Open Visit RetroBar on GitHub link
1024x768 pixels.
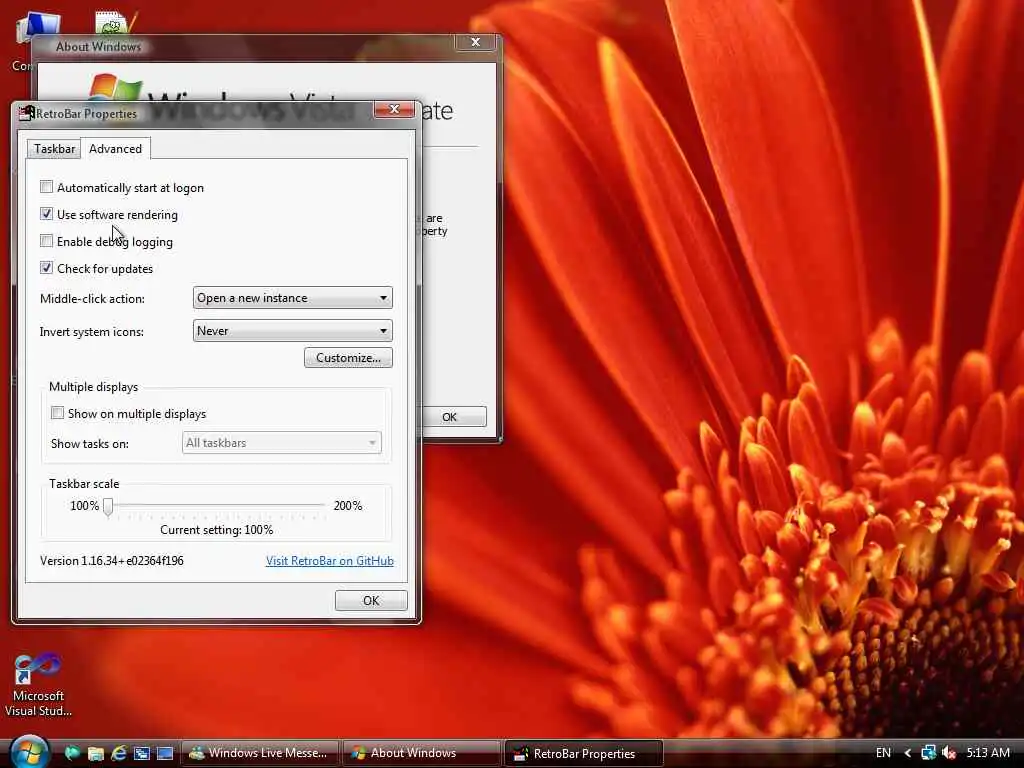(330, 561)
